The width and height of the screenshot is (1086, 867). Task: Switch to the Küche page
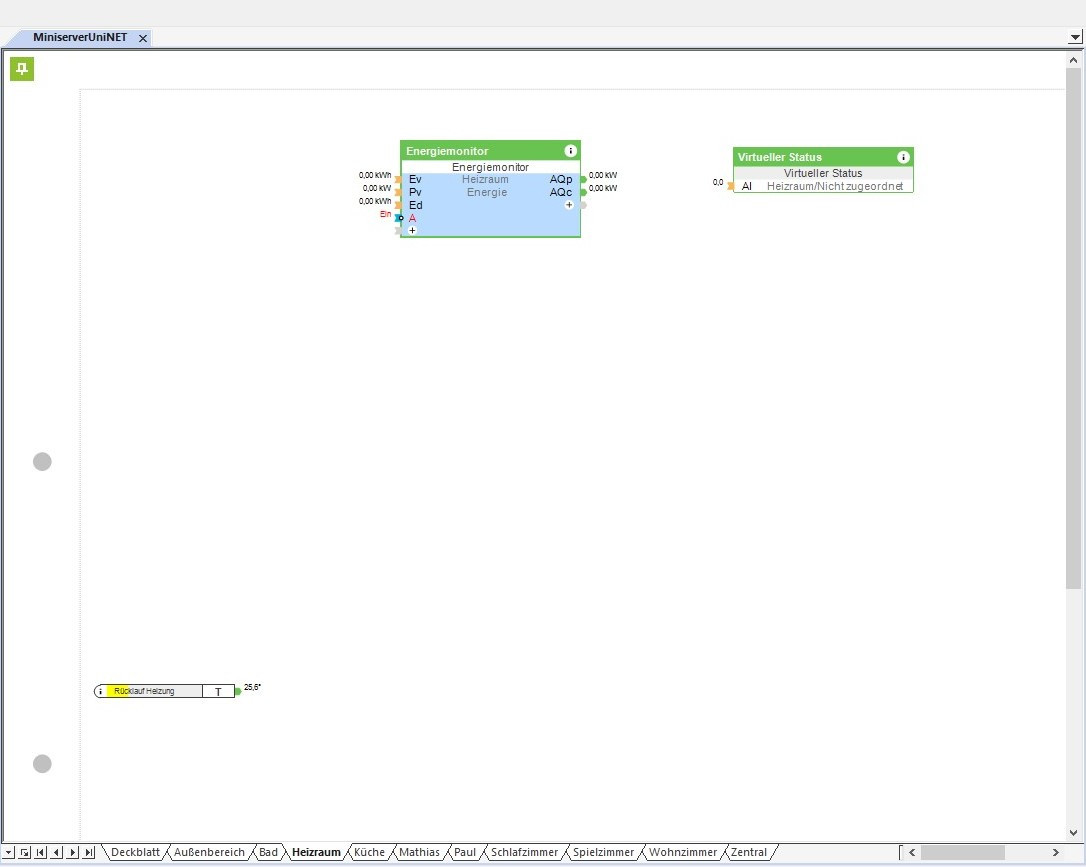pos(369,852)
